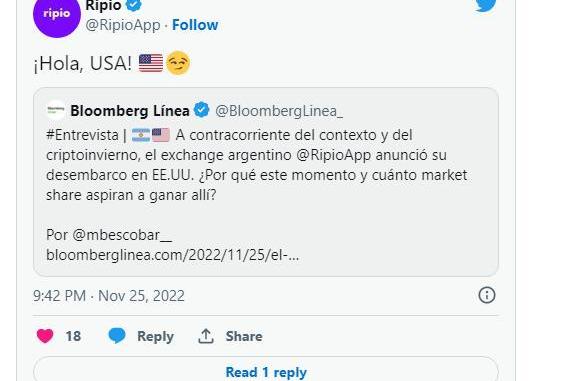Open the Ripio display name
The width and height of the screenshot is (564, 381).
click(x=103, y=5)
